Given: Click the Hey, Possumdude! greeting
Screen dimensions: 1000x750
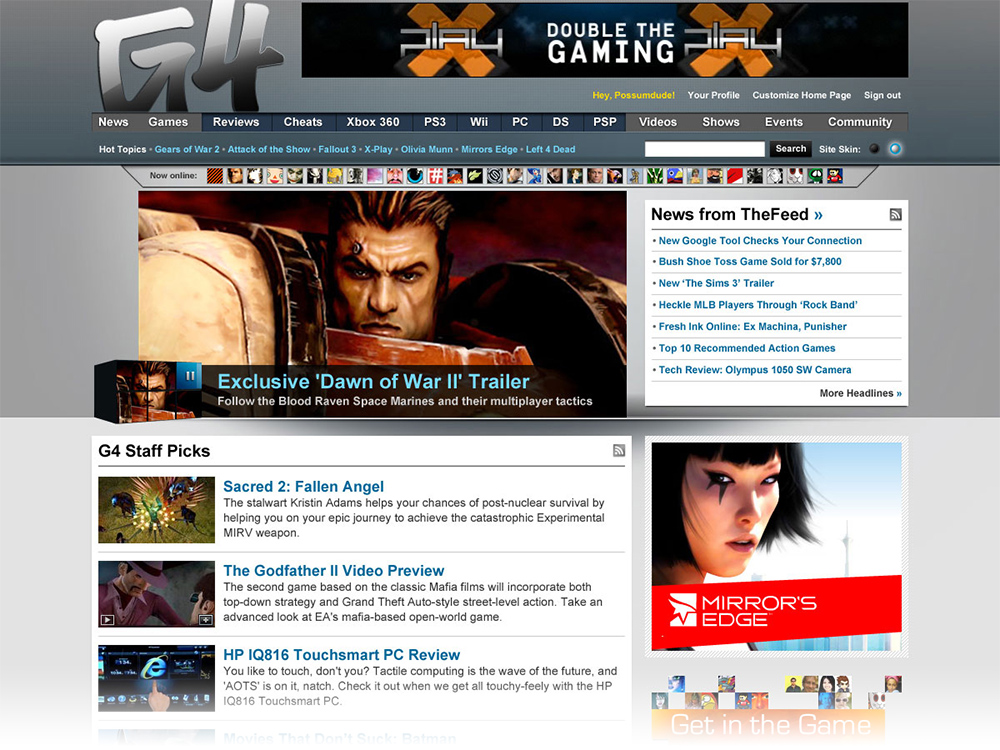Looking at the screenshot, I should 633,95.
